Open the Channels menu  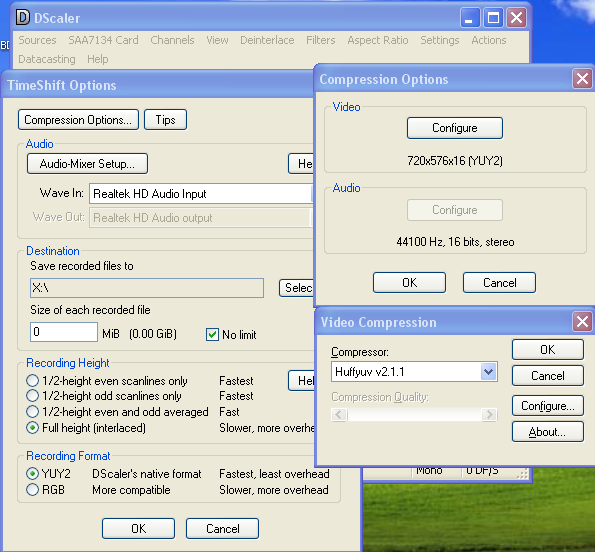click(172, 40)
